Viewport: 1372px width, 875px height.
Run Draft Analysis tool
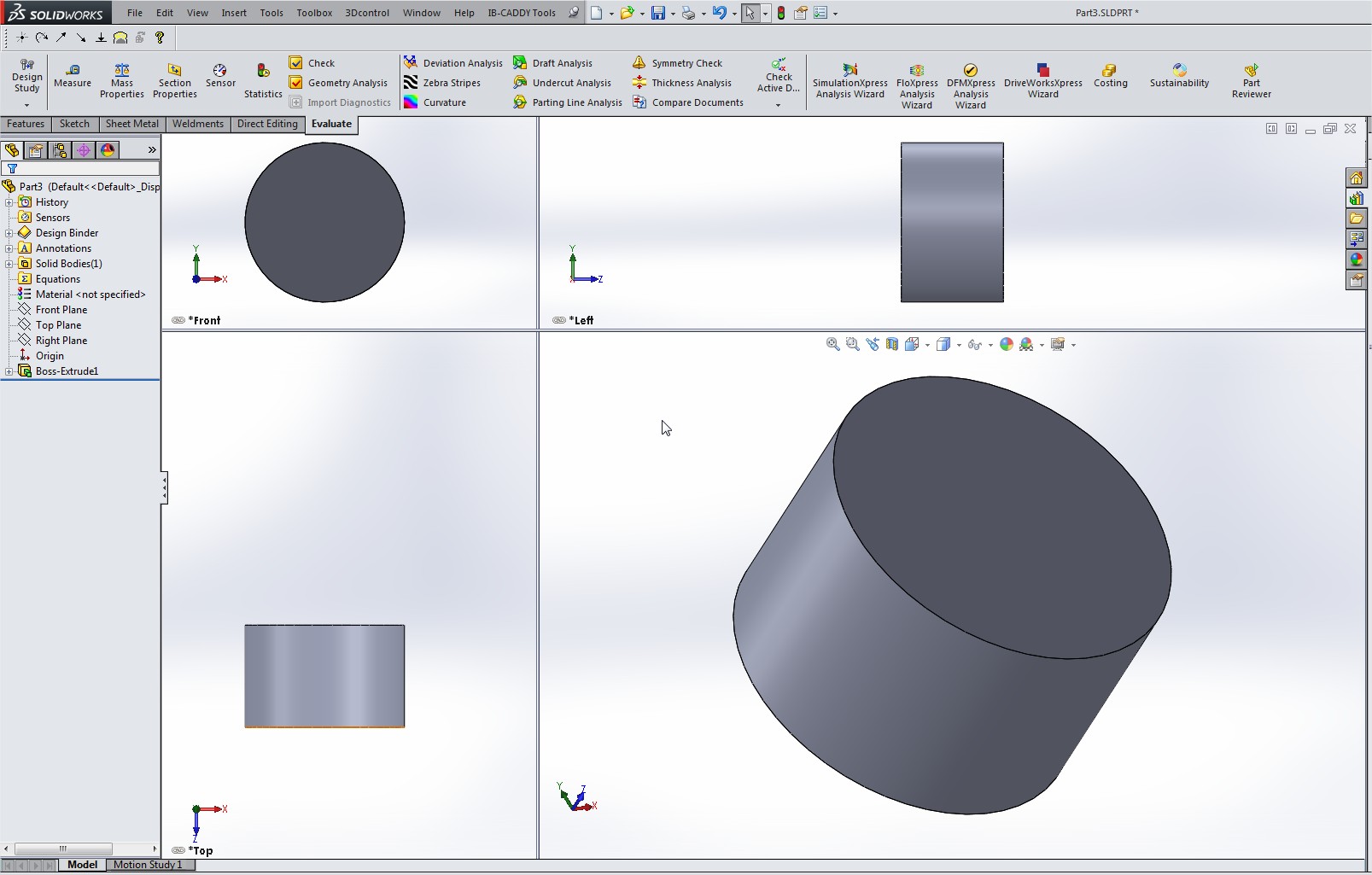[x=520, y=63]
